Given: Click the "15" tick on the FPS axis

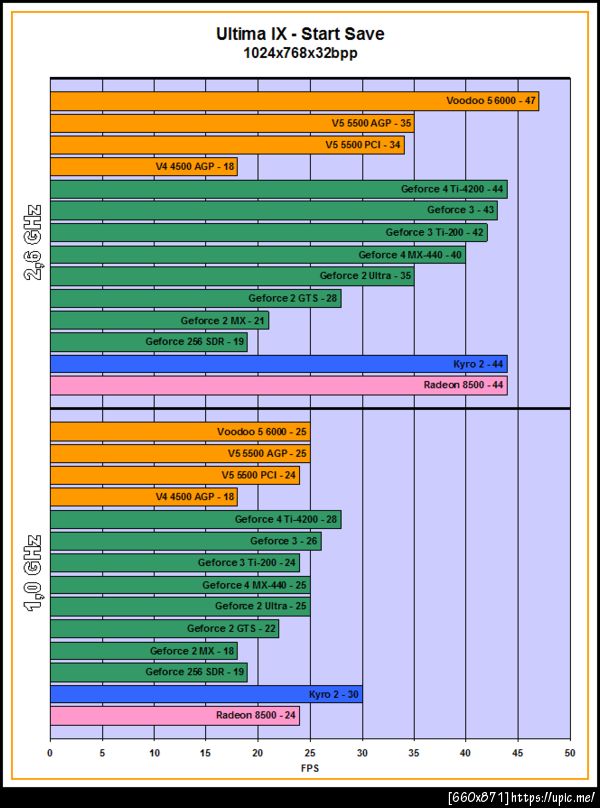Looking at the screenshot, I should (x=206, y=752).
